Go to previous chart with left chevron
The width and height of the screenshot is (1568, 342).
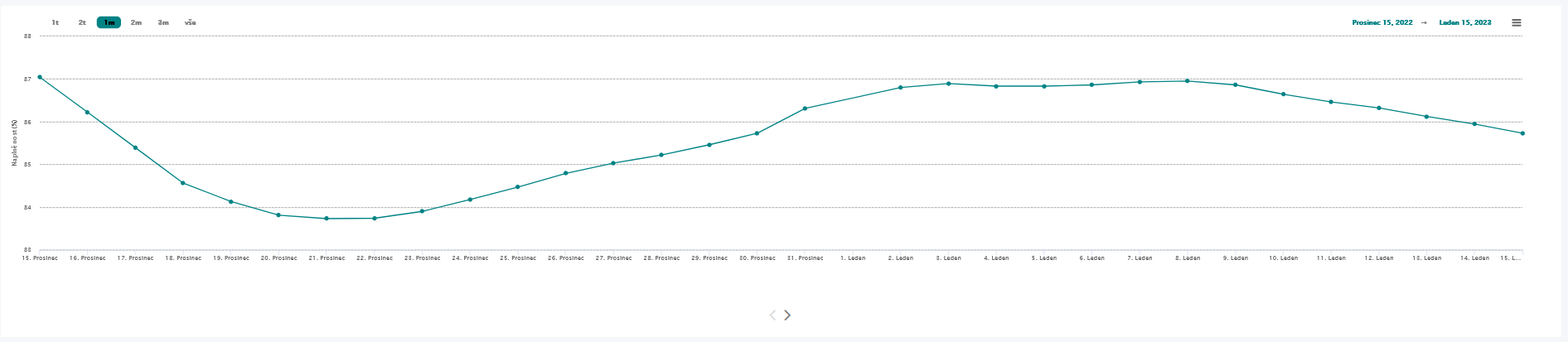coord(772,315)
